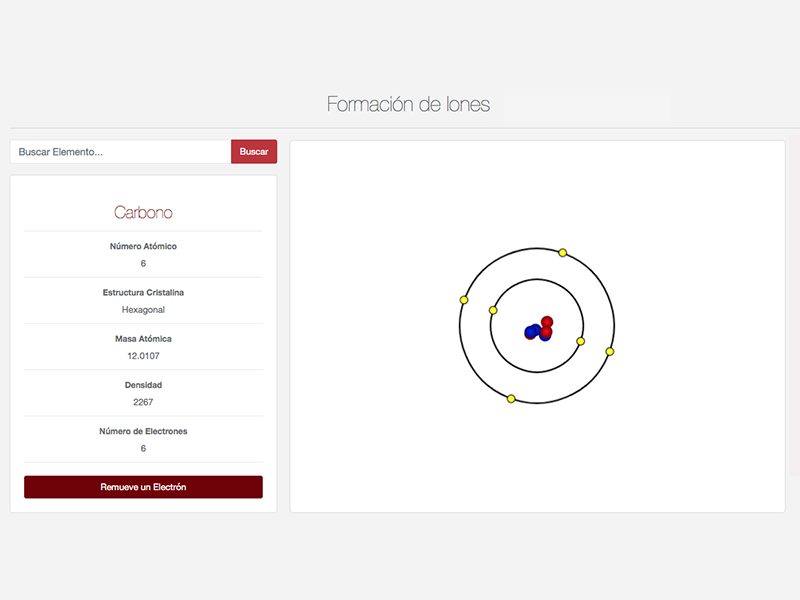Viewport: 800px width, 600px height.
Task: Click the Remueve un Electrón button
Action: click(142, 487)
